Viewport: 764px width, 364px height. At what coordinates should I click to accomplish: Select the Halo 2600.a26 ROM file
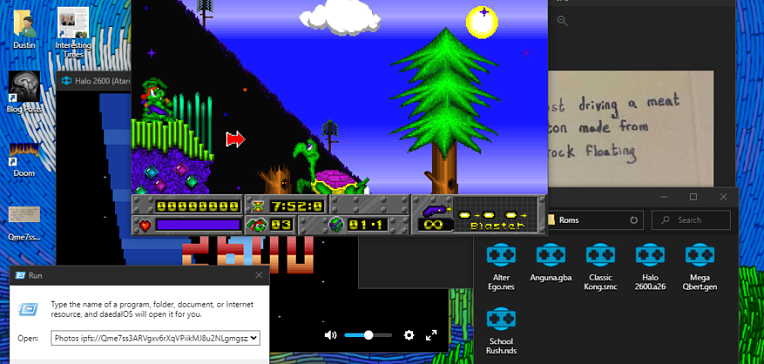click(650, 267)
